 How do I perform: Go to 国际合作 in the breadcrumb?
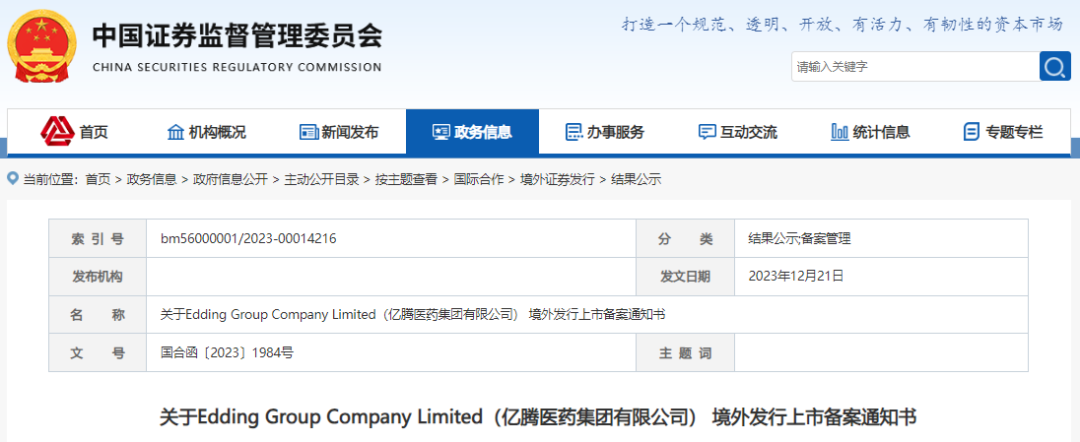[x=478, y=180]
